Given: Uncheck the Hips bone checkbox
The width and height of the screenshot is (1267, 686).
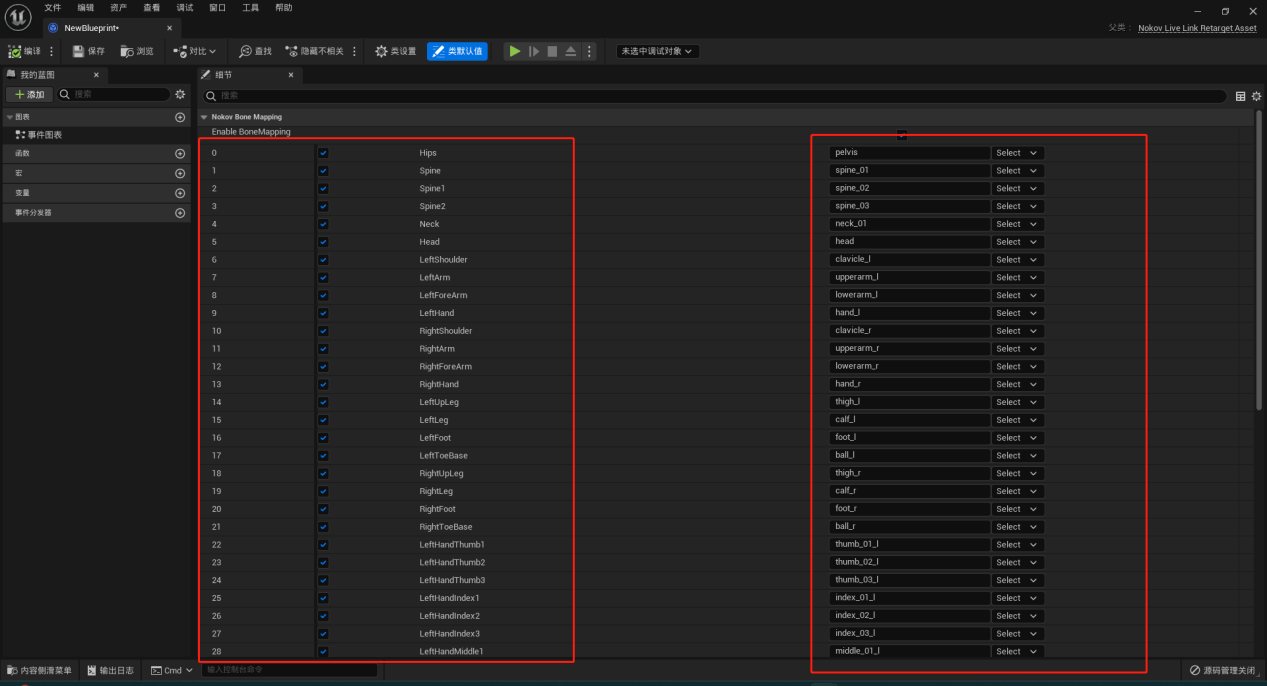Looking at the screenshot, I should pyautogui.click(x=323, y=153).
